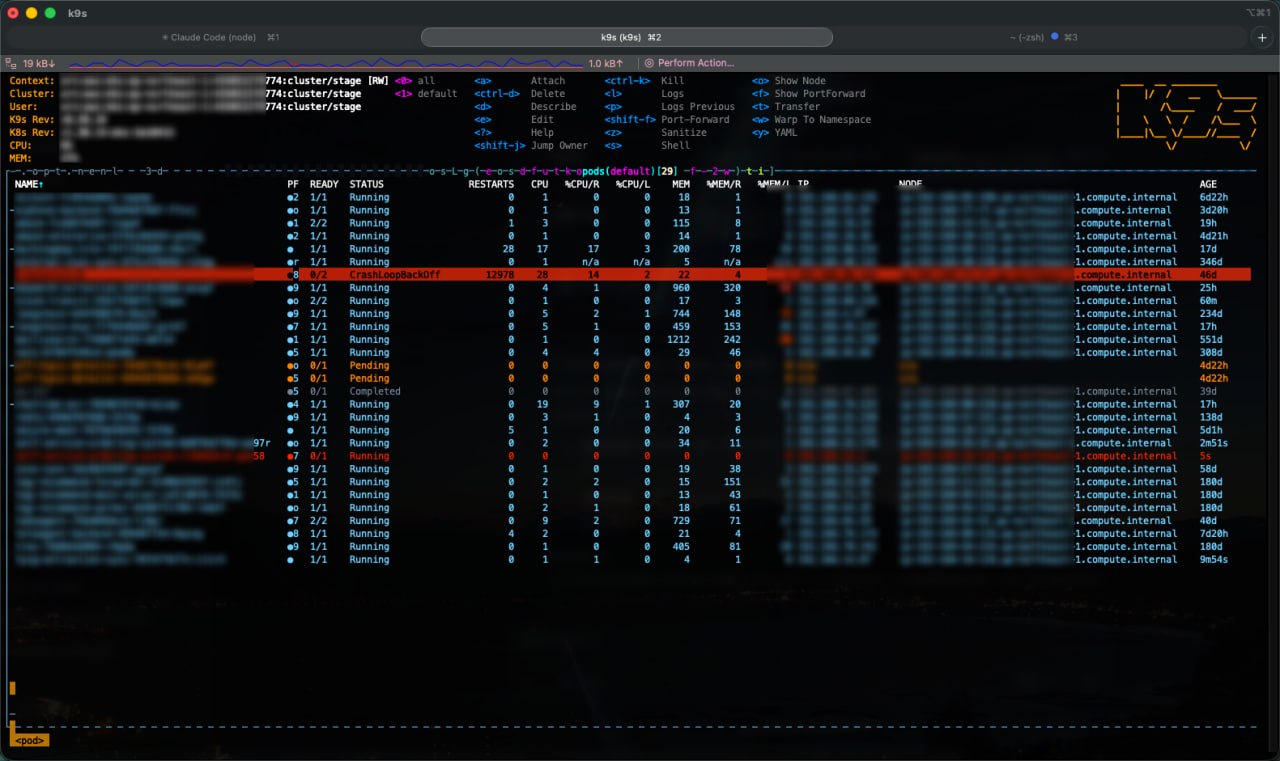Click the AGE column header

pos(1208,184)
